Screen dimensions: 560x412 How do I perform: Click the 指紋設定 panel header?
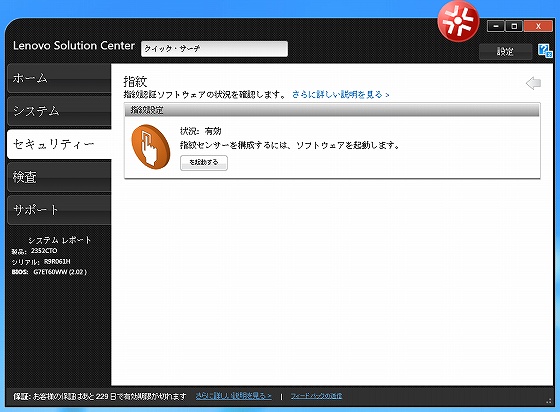pyautogui.click(x=332, y=110)
